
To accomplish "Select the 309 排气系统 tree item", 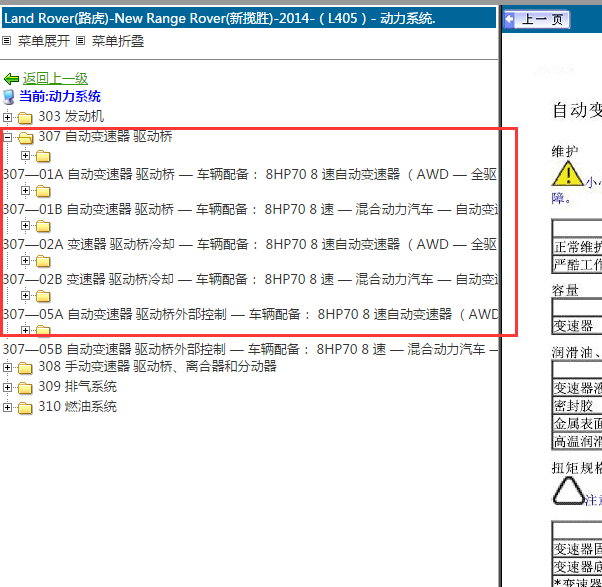I will 78,387.
